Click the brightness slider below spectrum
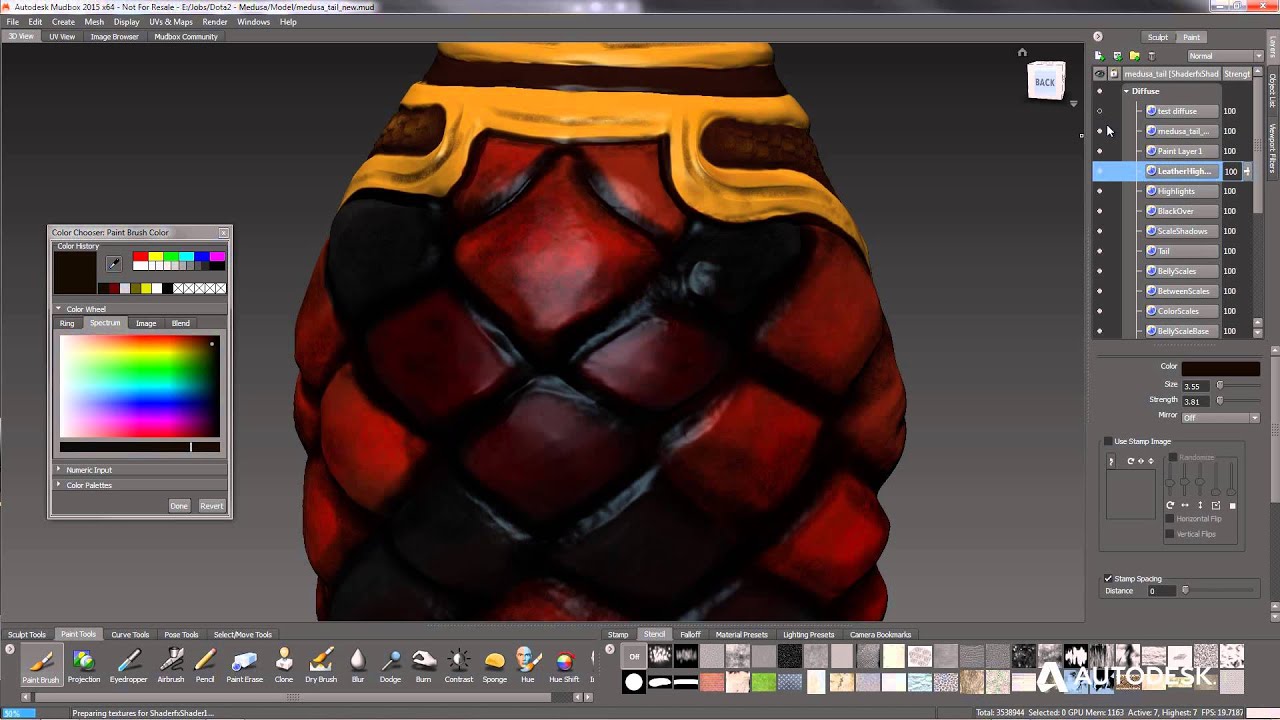The width and height of the screenshot is (1280, 720). pyautogui.click(x=140, y=447)
